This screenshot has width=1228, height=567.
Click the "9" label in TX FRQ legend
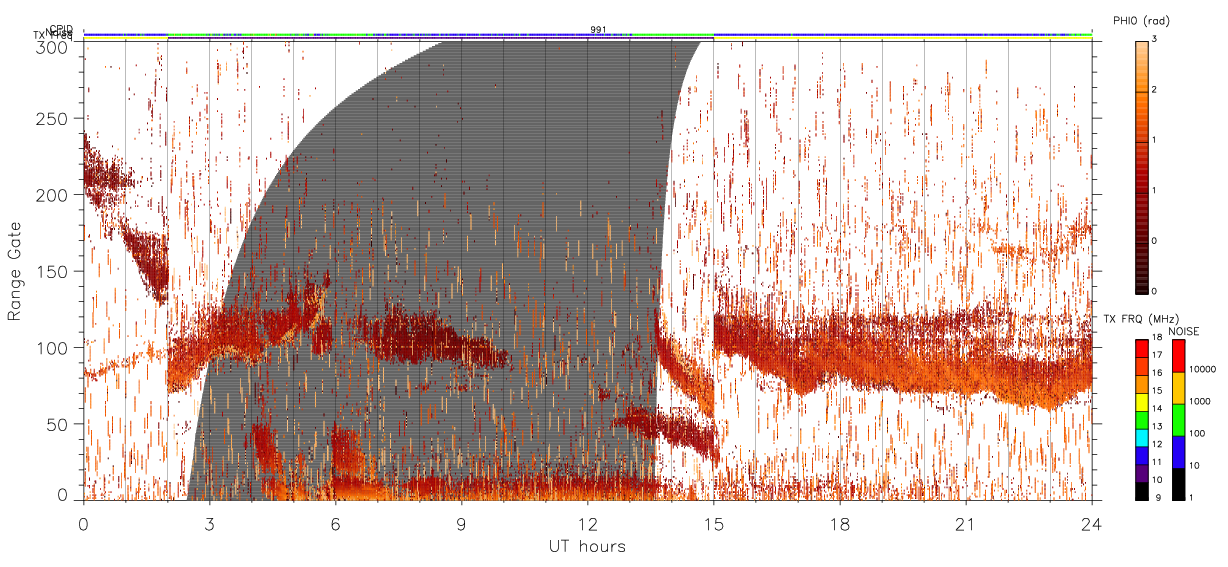pos(1156,497)
